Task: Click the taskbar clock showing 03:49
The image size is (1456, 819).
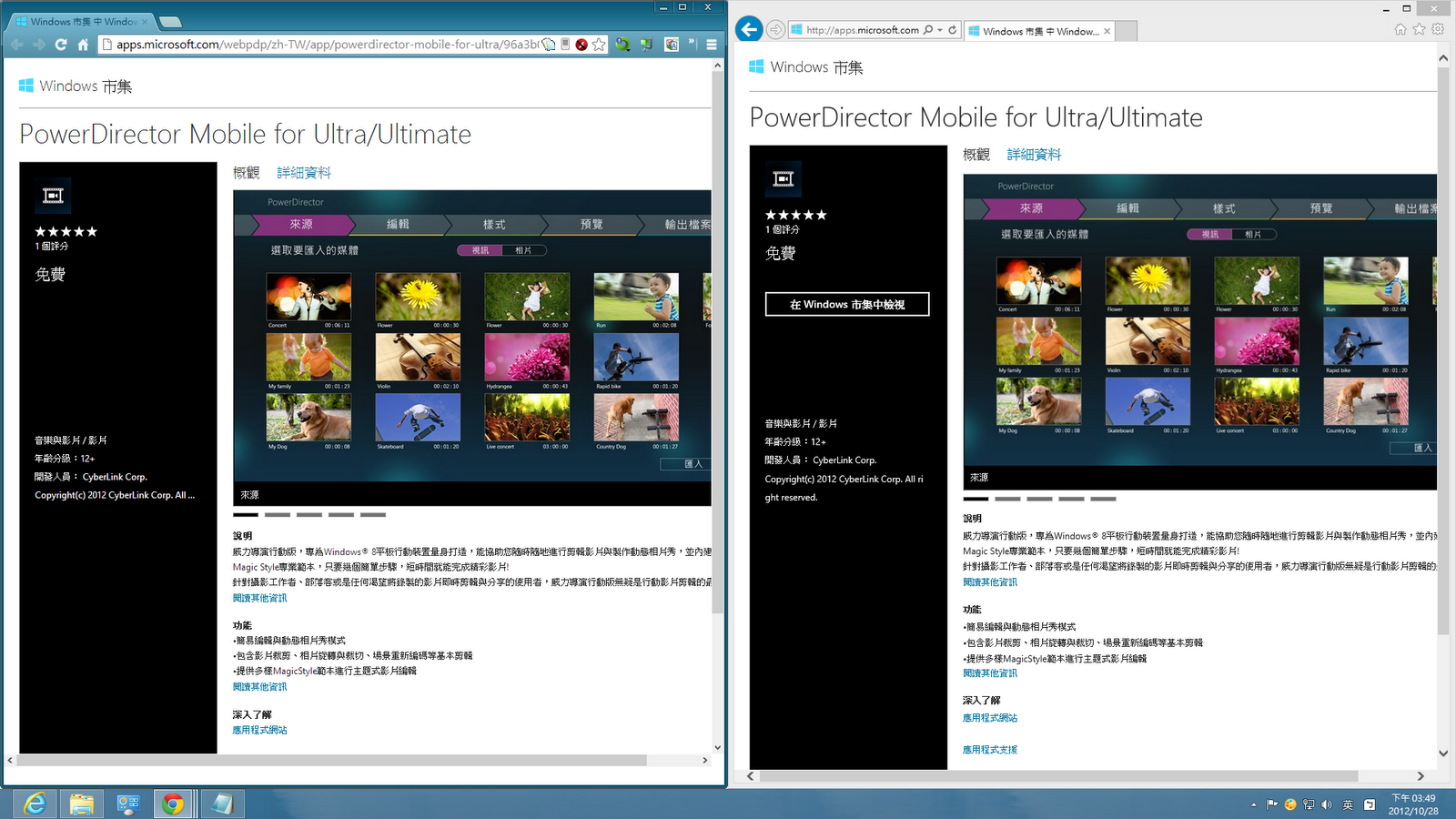Action: pyautogui.click(x=1413, y=804)
